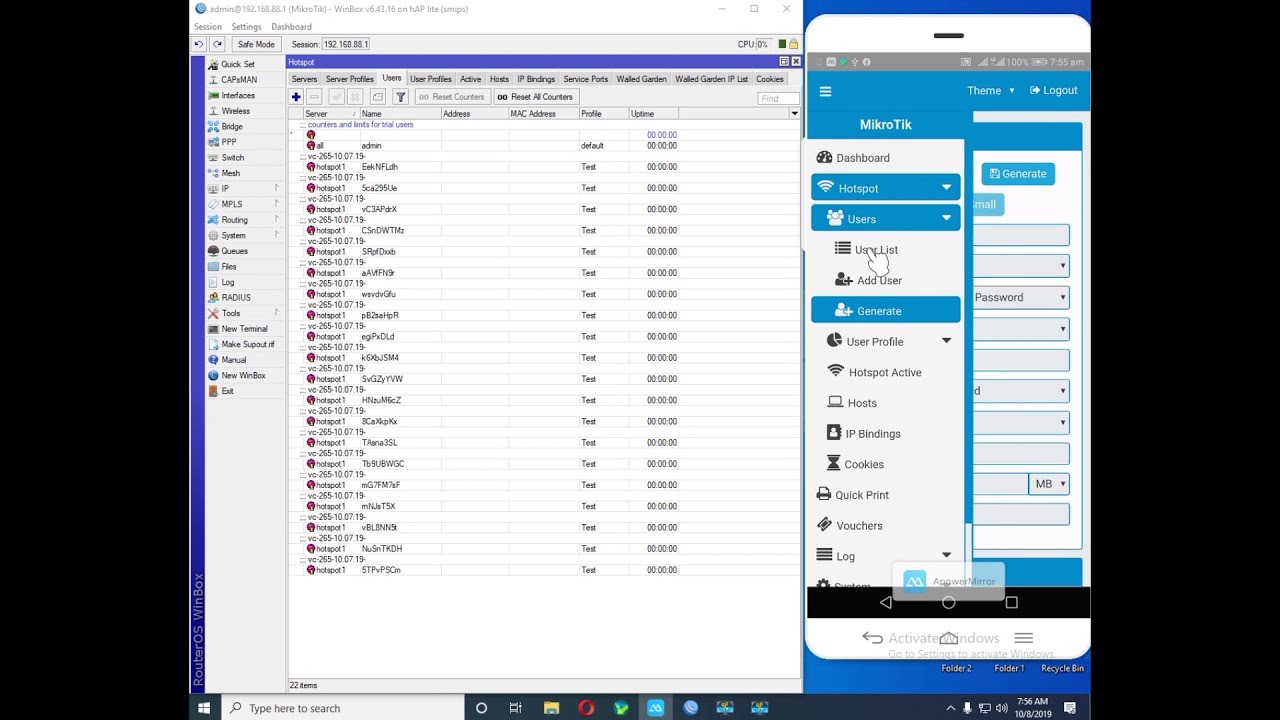Click the undo arrow in WinBox toolbar
1280x720 pixels.
(x=199, y=44)
